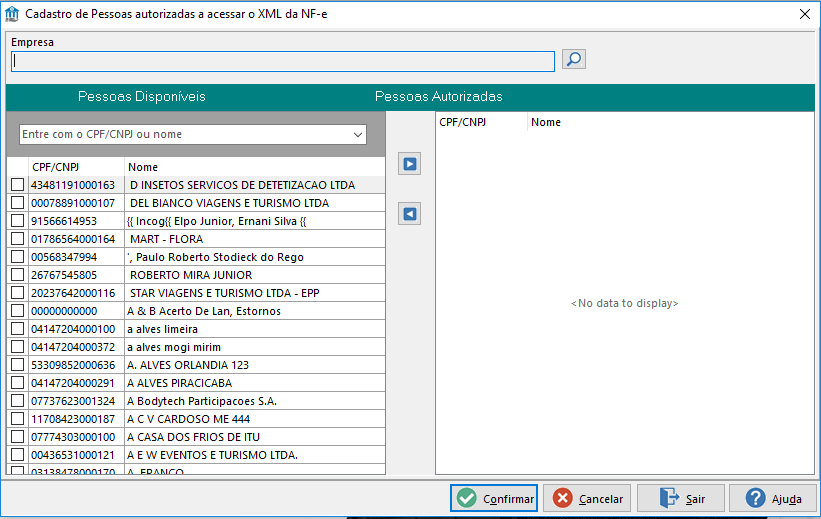Tick the checkbox for A. ALVES ORLANDIA 123
821x519 pixels.
(x=18, y=365)
